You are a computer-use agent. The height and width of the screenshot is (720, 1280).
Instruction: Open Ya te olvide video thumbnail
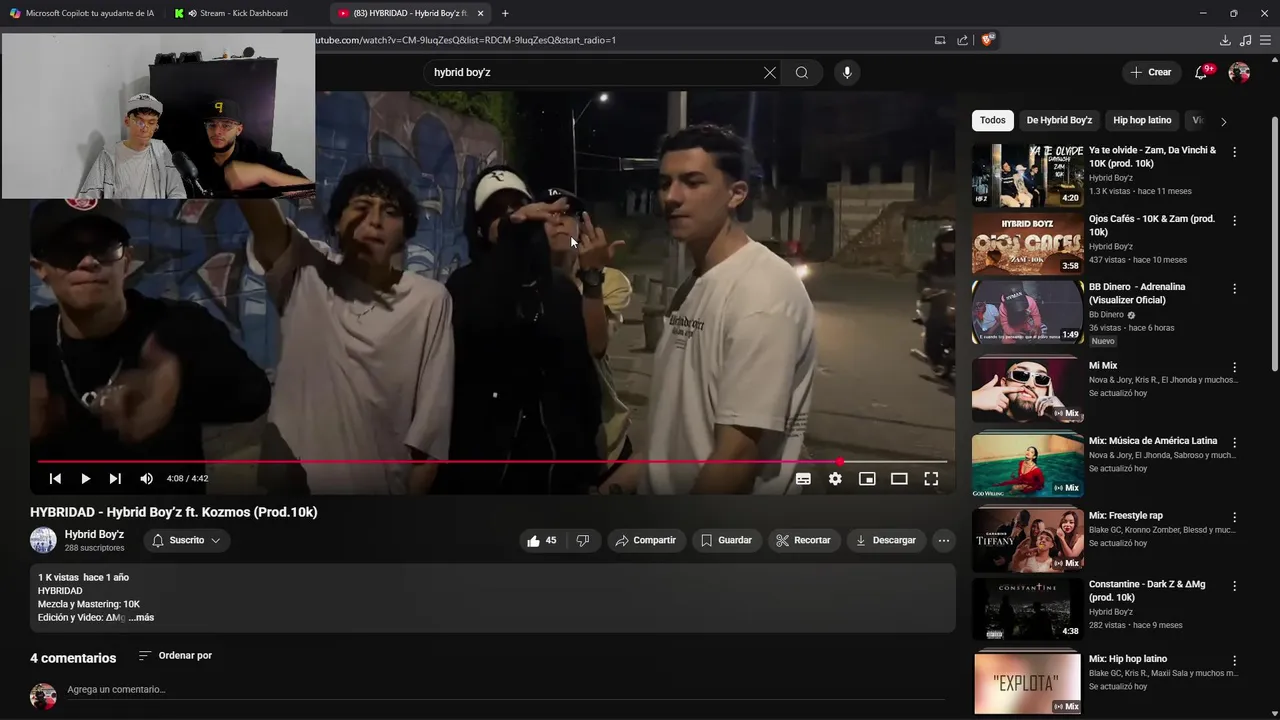(1027, 175)
